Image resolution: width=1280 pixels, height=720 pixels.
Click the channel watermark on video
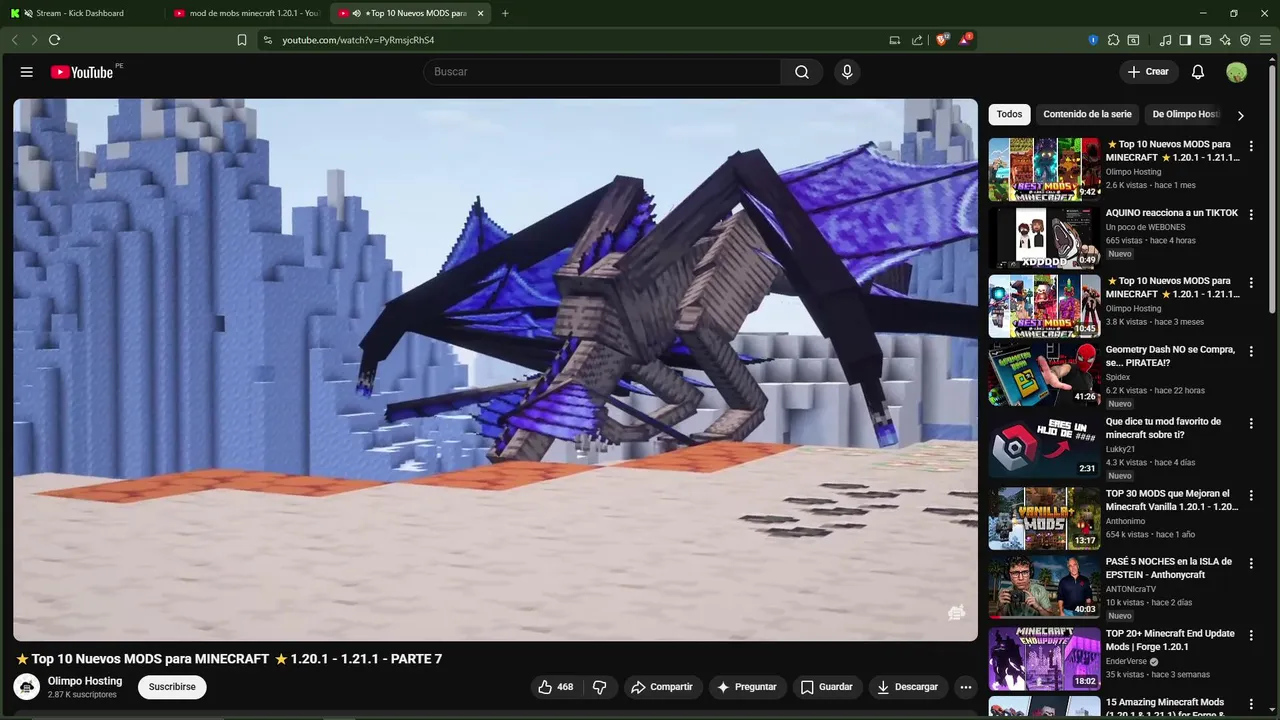tap(956, 613)
